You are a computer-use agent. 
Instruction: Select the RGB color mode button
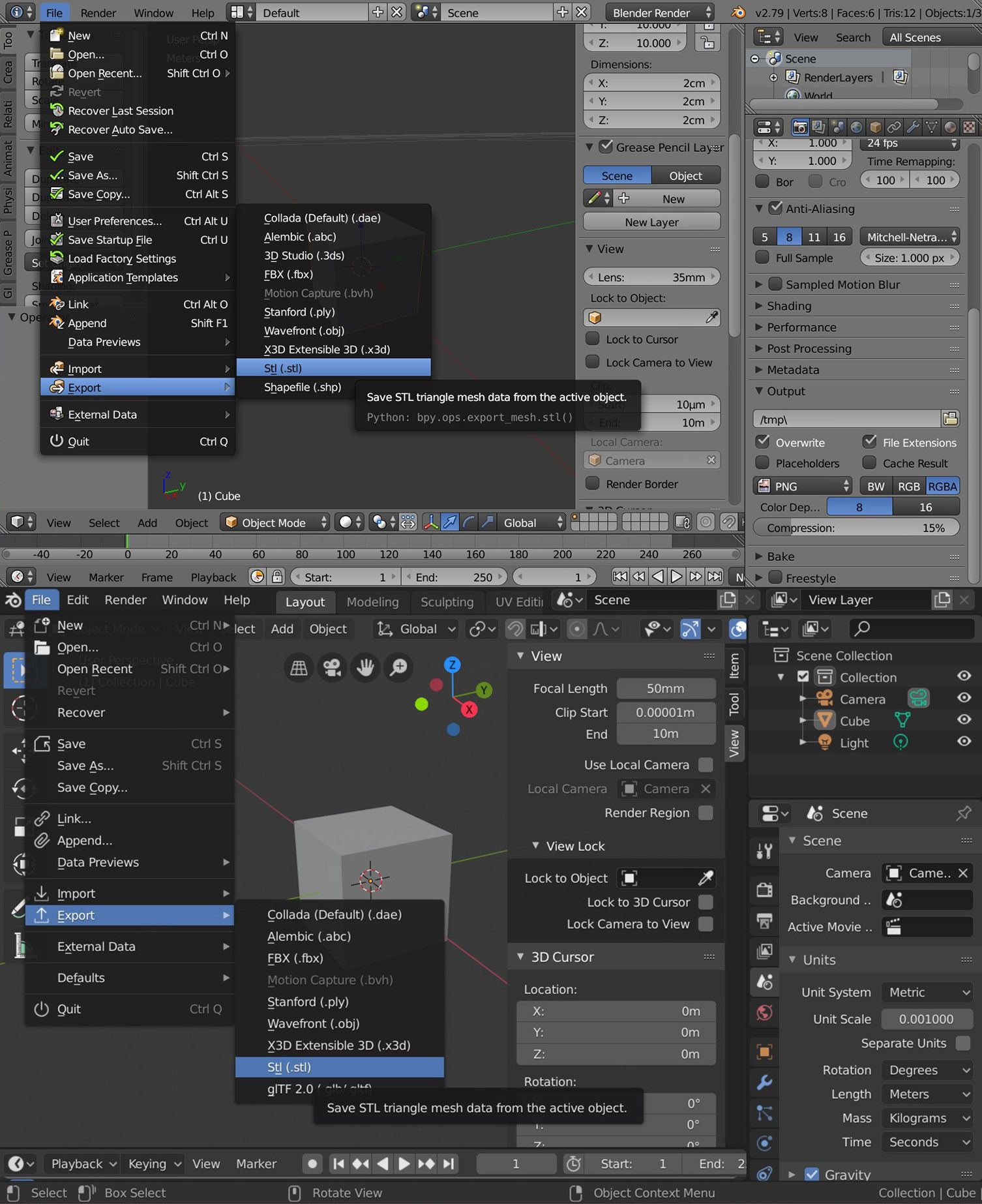(908, 486)
